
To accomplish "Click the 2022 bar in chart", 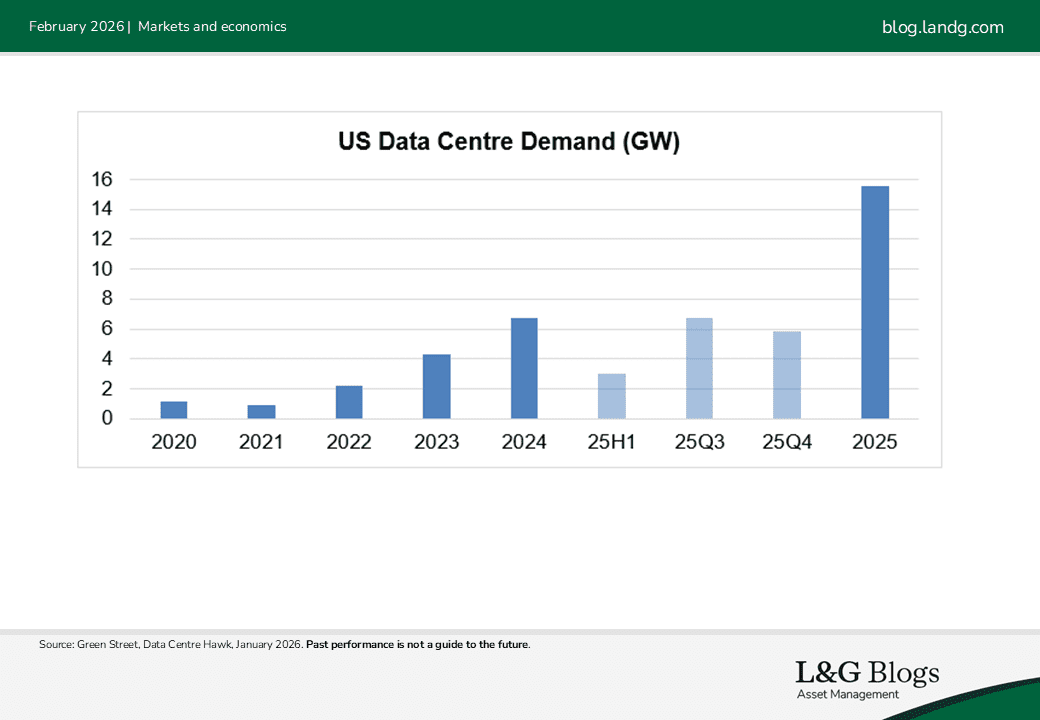I will pos(349,402).
